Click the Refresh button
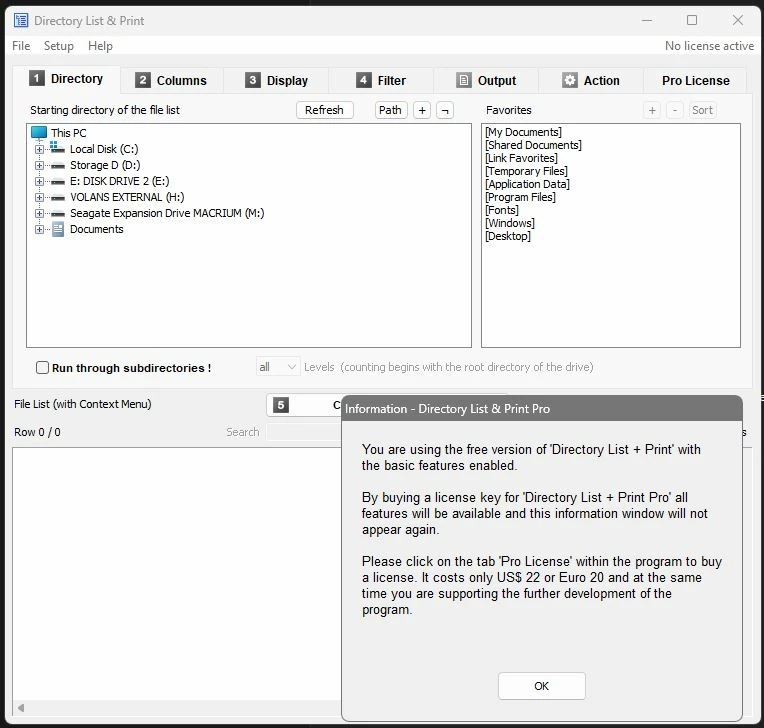This screenshot has height=728, width=764. (325, 110)
